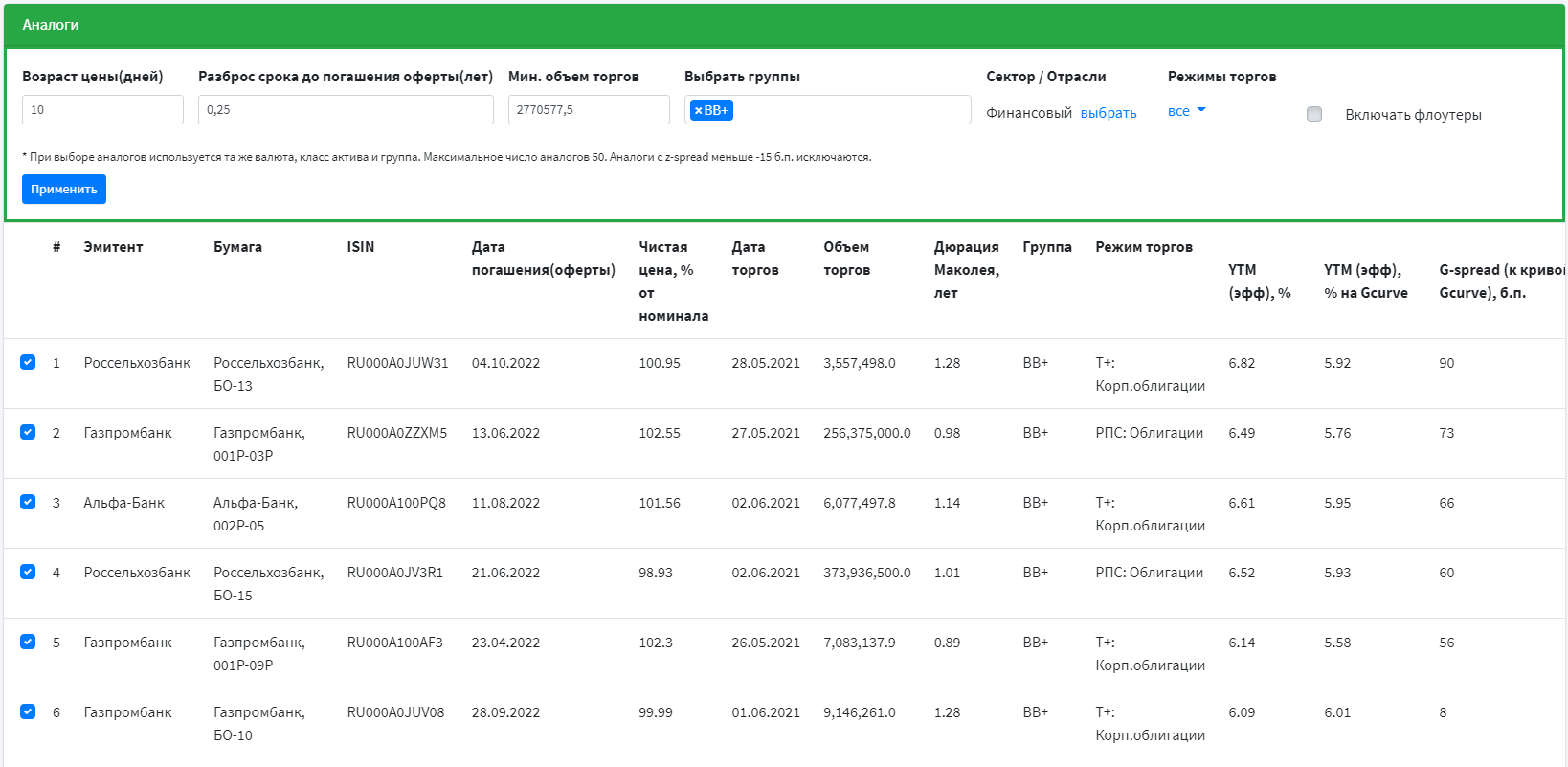1568x767 pixels.
Task: Click the 'Бумага' column header
Action: coord(237,247)
